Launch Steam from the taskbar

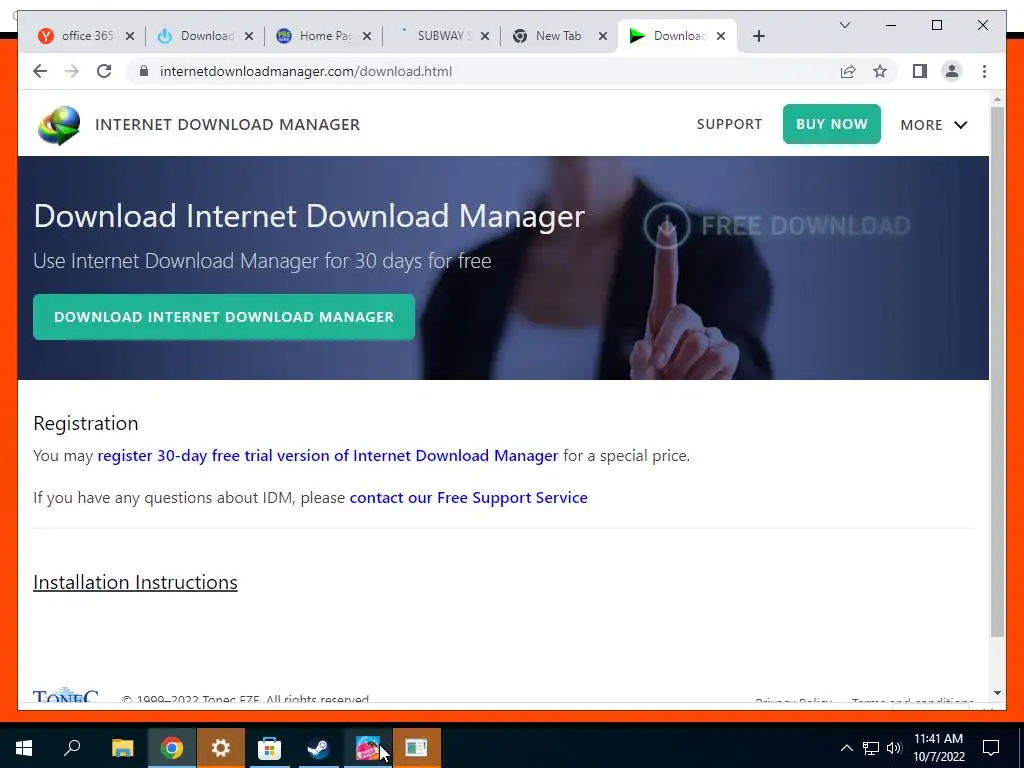[318, 748]
